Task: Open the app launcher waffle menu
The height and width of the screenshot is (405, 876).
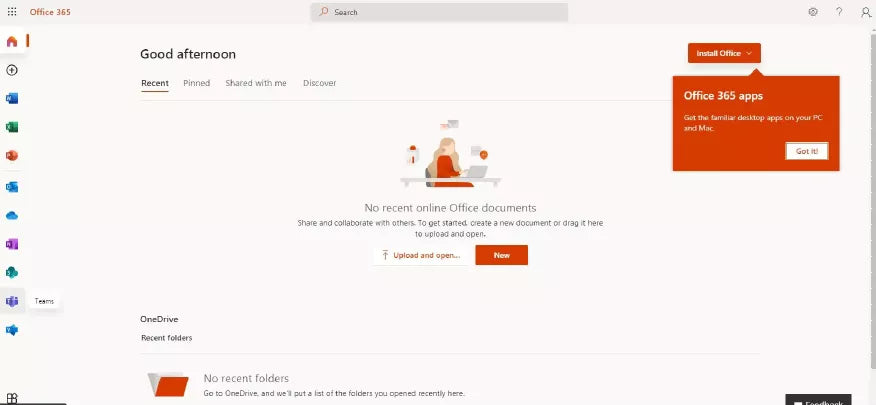Action: click(12, 12)
